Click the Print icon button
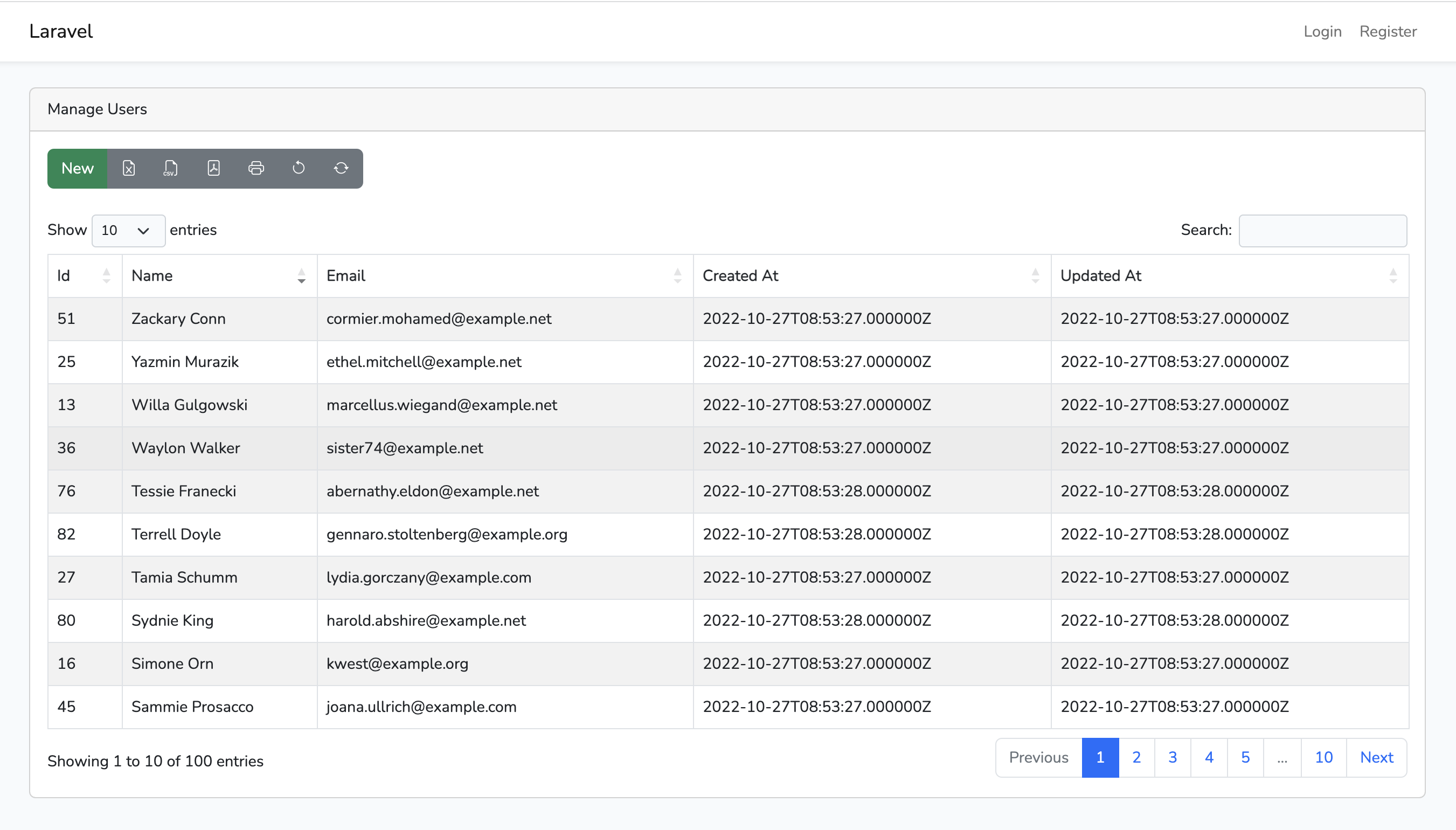This screenshot has width=1456, height=830. 256,168
